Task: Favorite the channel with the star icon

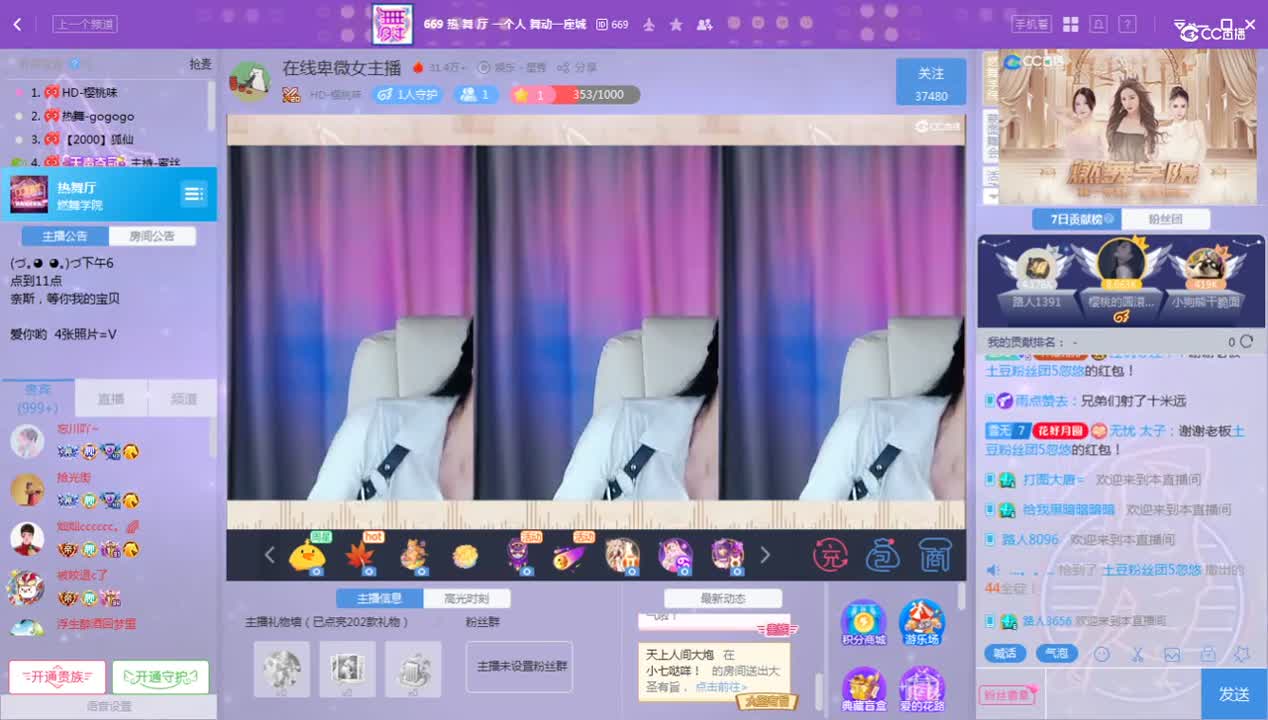Action: point(676,24)
